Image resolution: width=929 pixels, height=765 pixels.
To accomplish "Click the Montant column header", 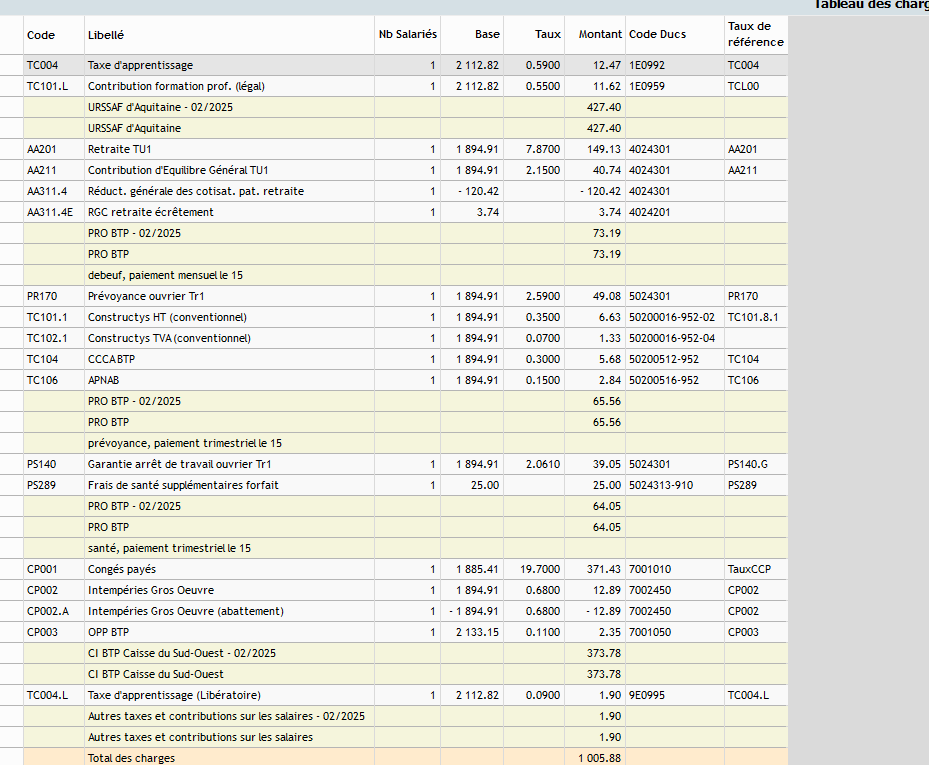I will [x=595, y=35].
